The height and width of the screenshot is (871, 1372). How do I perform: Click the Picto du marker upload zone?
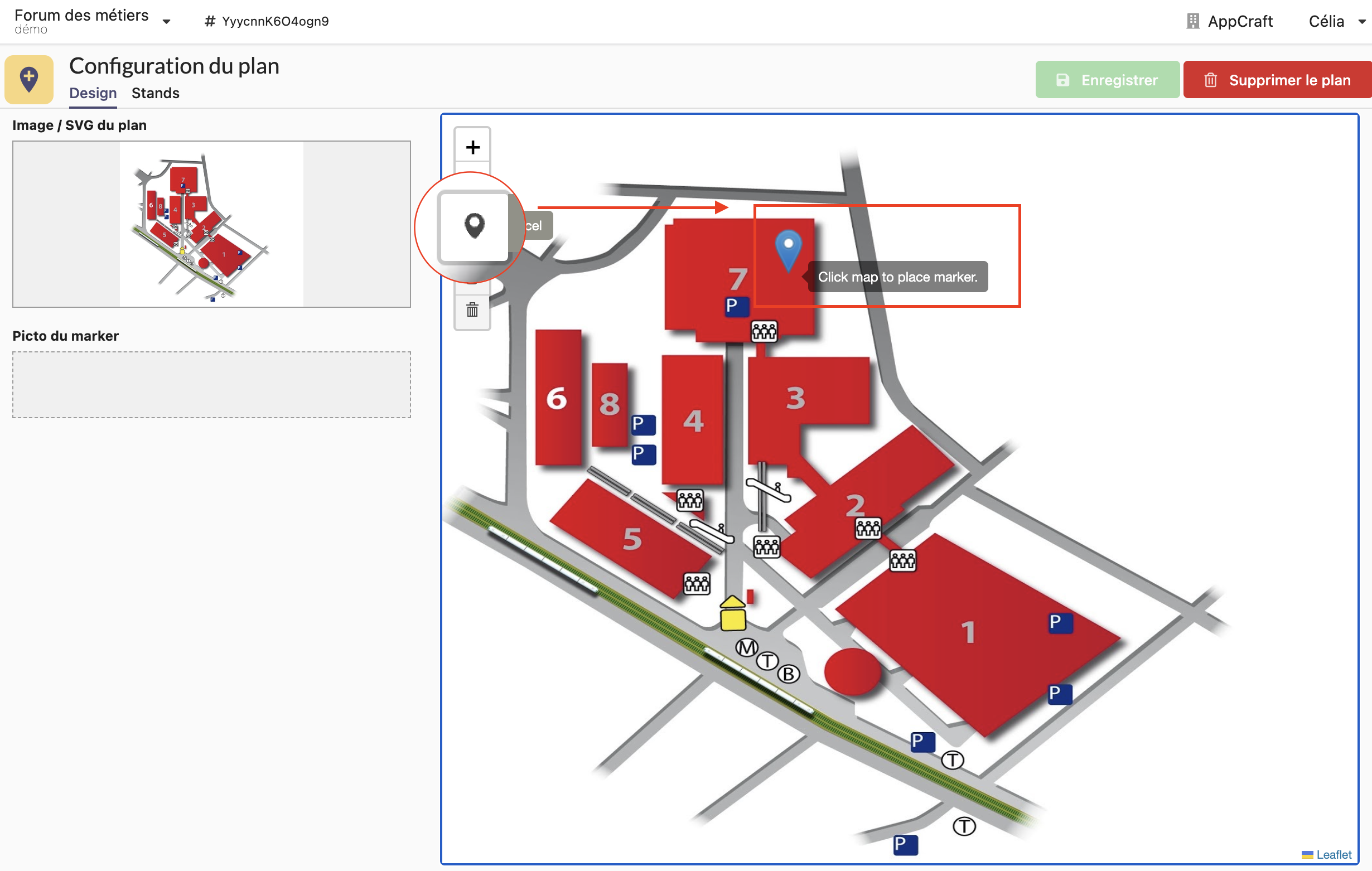pyautogui.click(x=211, y=385)
